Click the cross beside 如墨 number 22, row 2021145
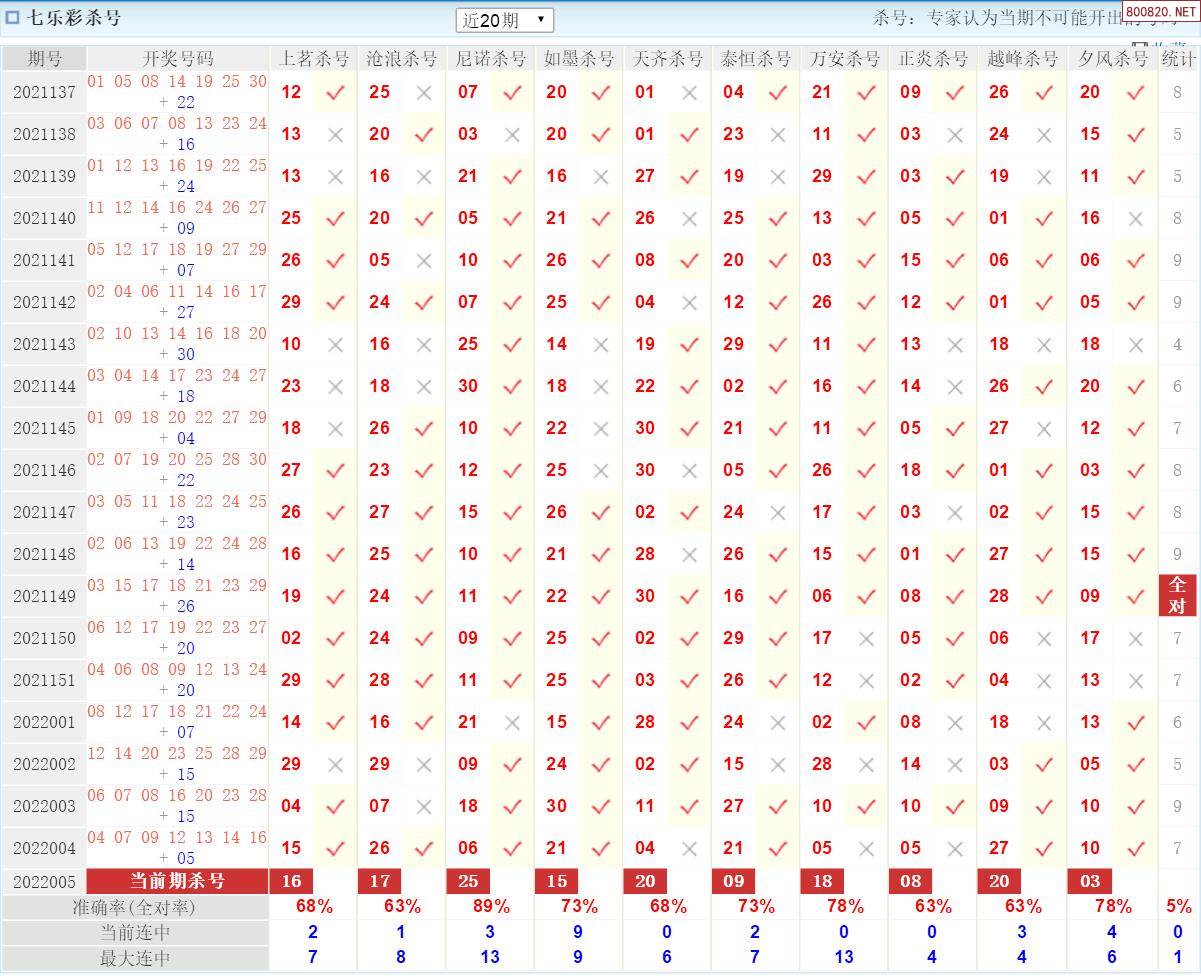The height and width of the screenshot is (978, 1201). pos(600,428)
